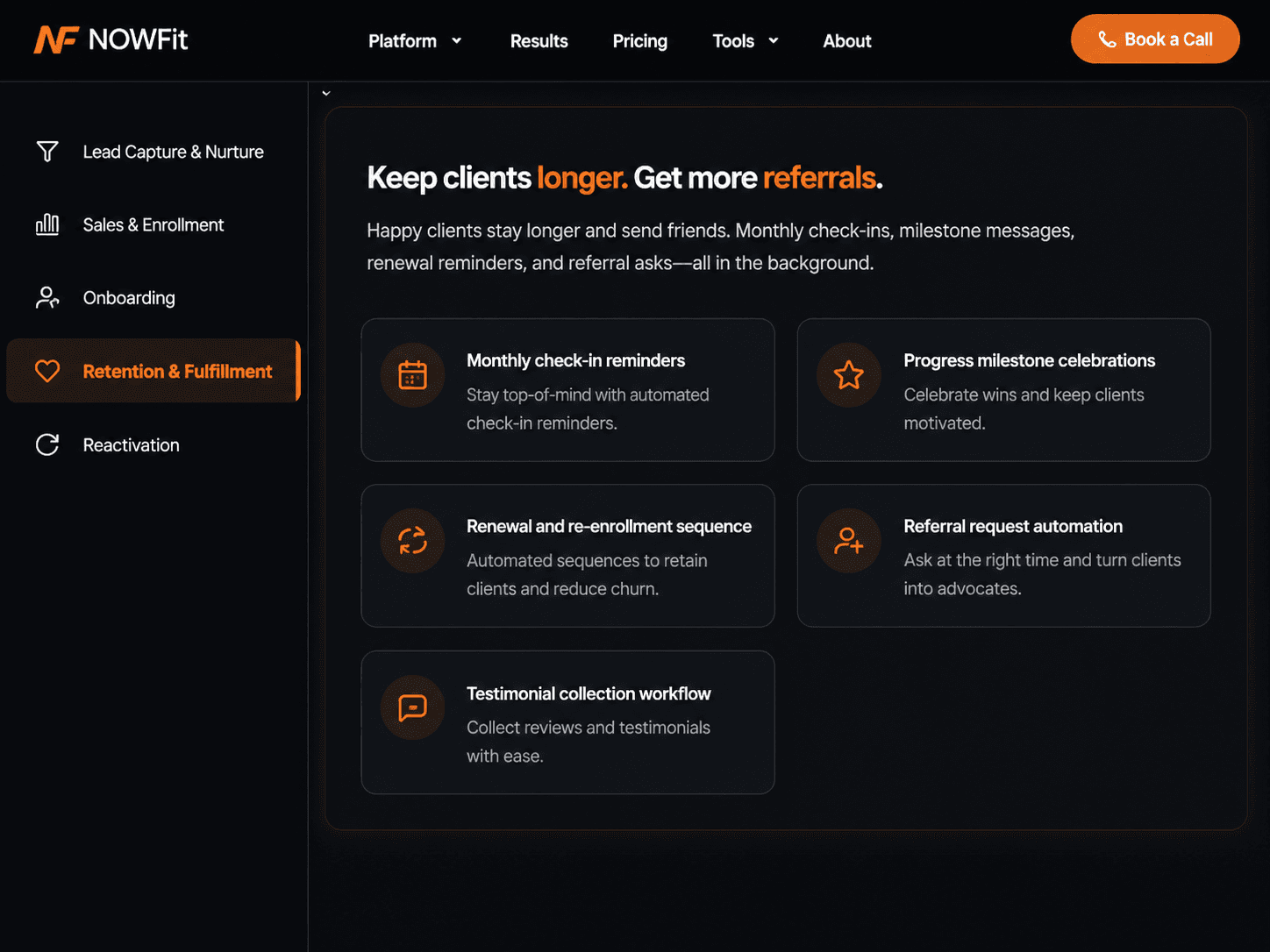Click the circular arrow icon for Reactivation
This screenshot has height=952, width=1270.
point(47,445)
